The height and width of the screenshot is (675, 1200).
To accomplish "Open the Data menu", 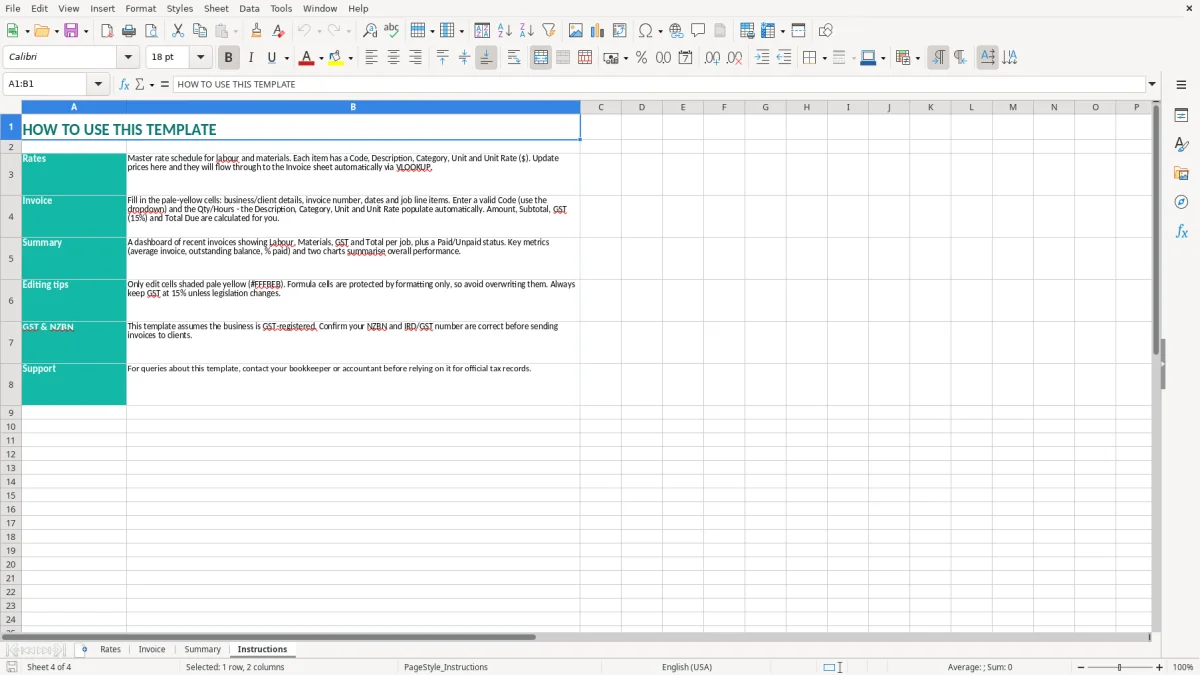I will click(249, 8).
